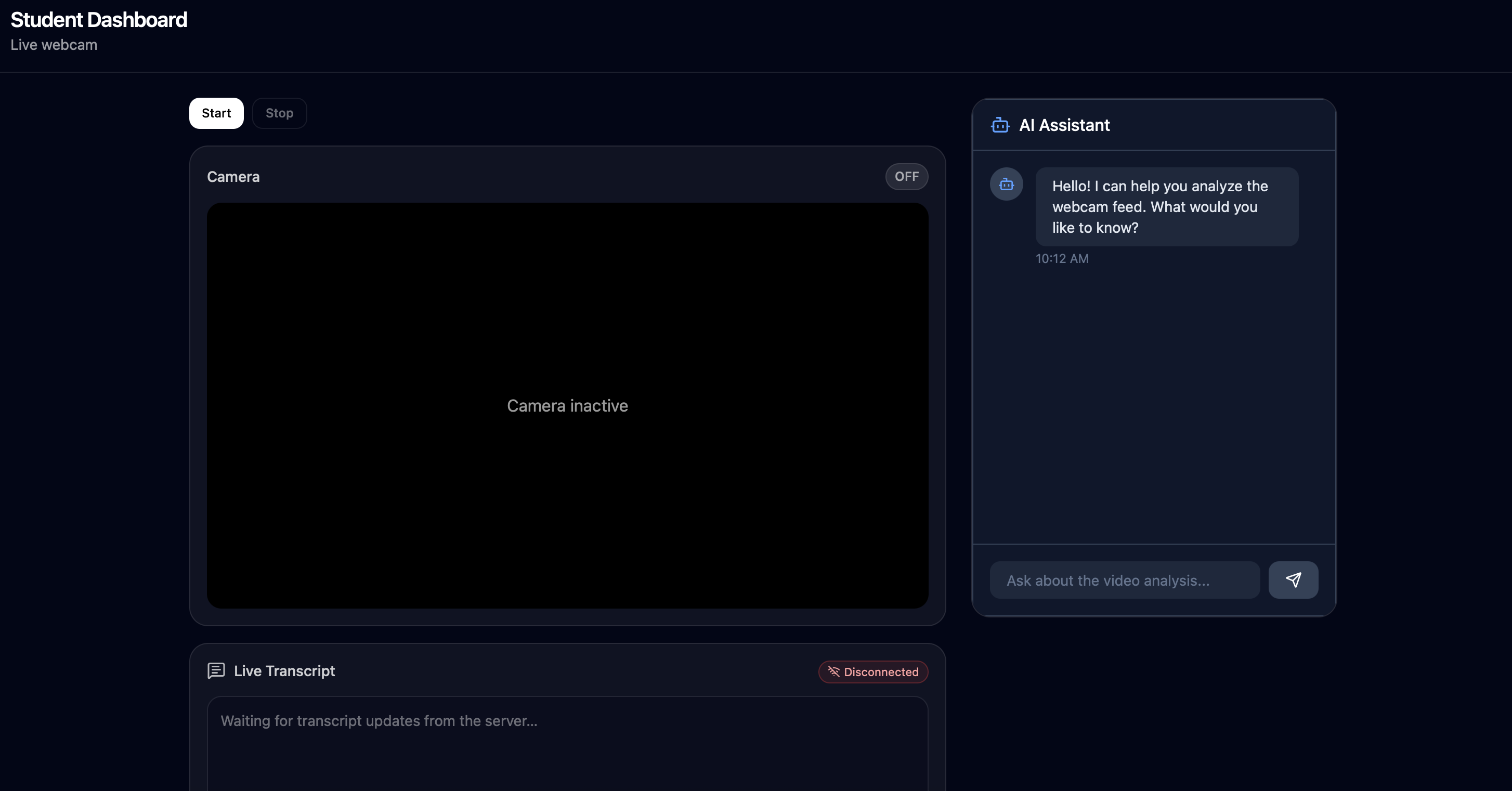Focus the Ask about video analysis input

(x=1124, y=580)
